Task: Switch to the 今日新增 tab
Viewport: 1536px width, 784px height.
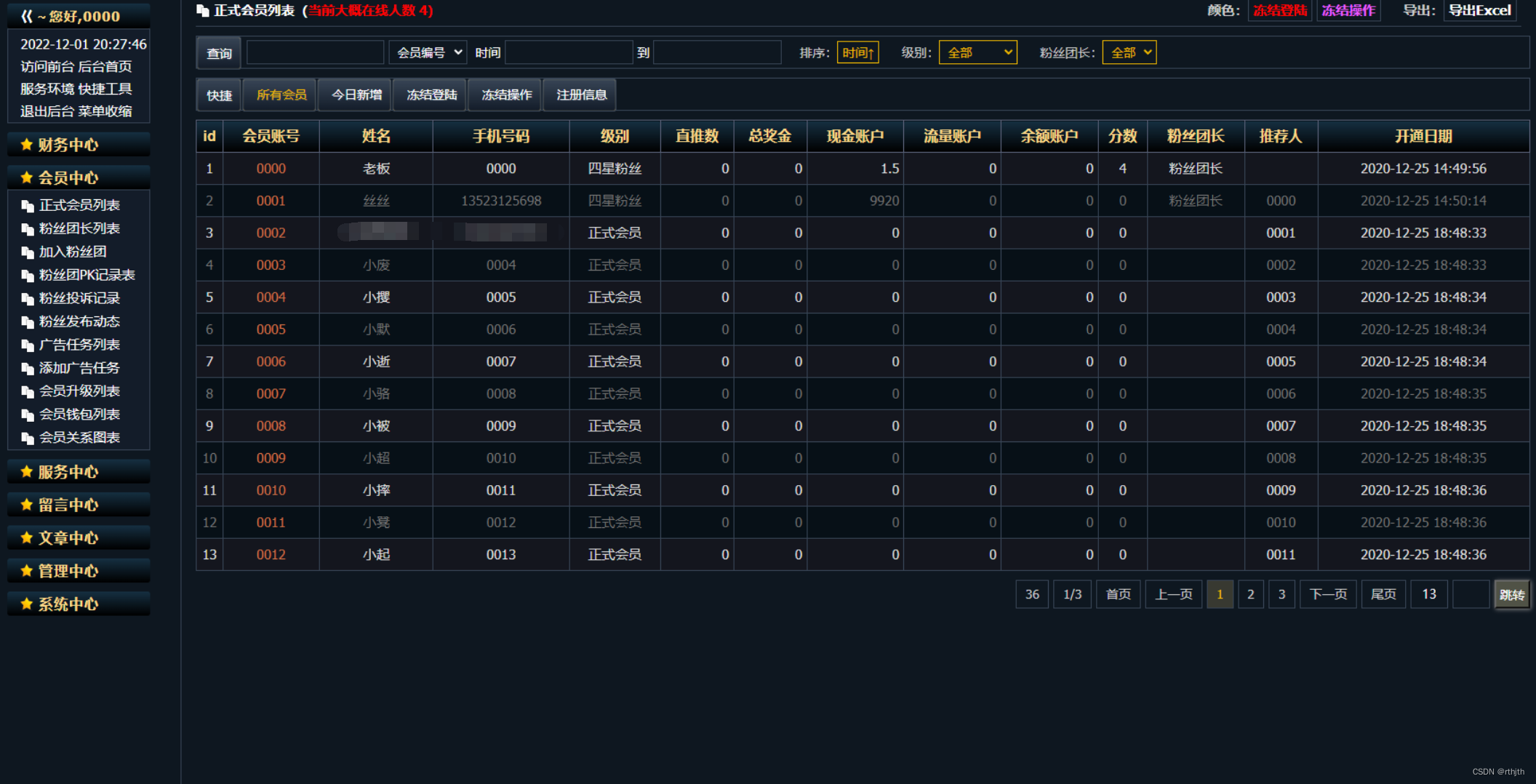Action: (x=356, y=95)
